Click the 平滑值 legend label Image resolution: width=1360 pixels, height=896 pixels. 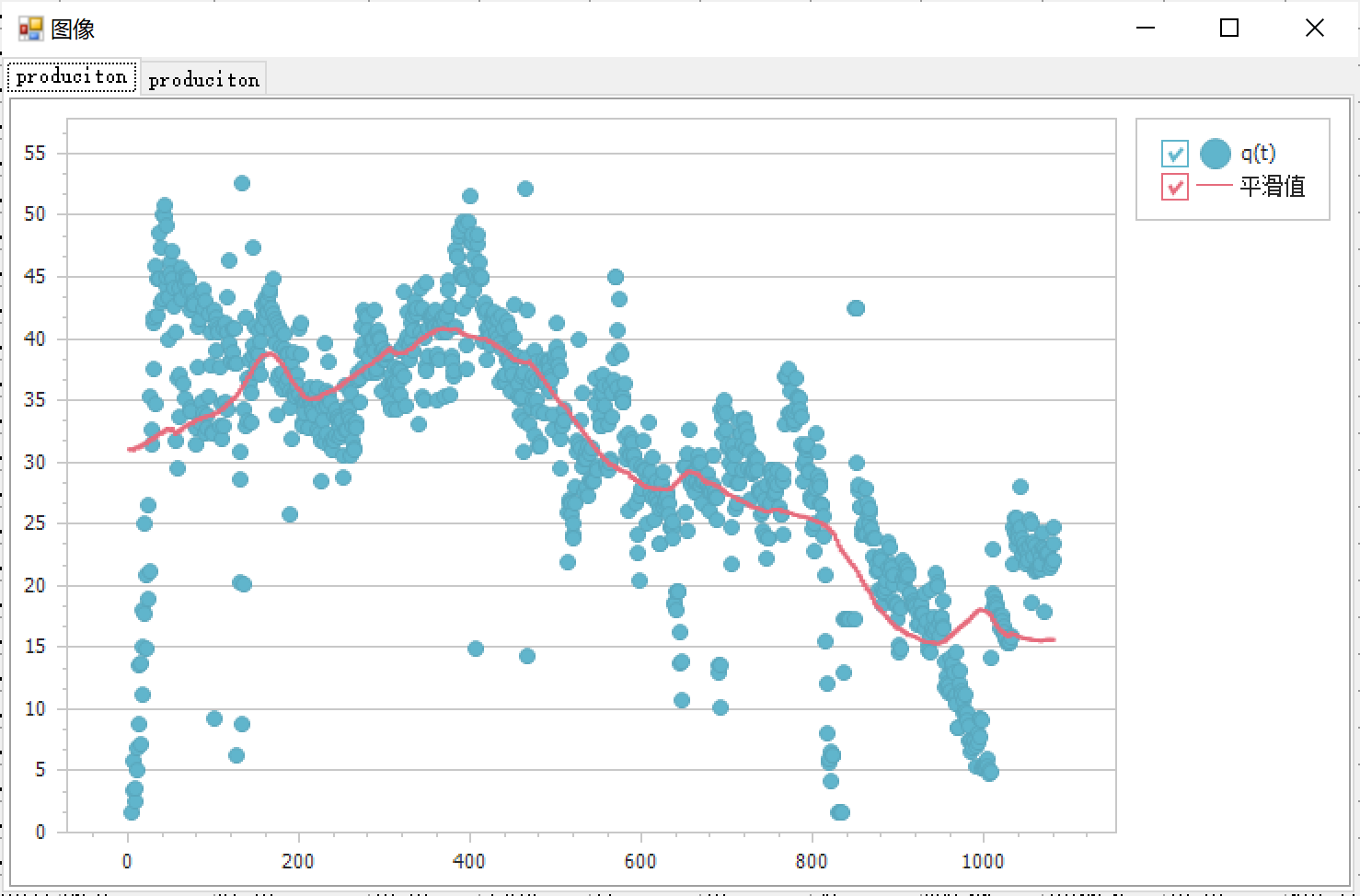click(x=1272, y=187)
